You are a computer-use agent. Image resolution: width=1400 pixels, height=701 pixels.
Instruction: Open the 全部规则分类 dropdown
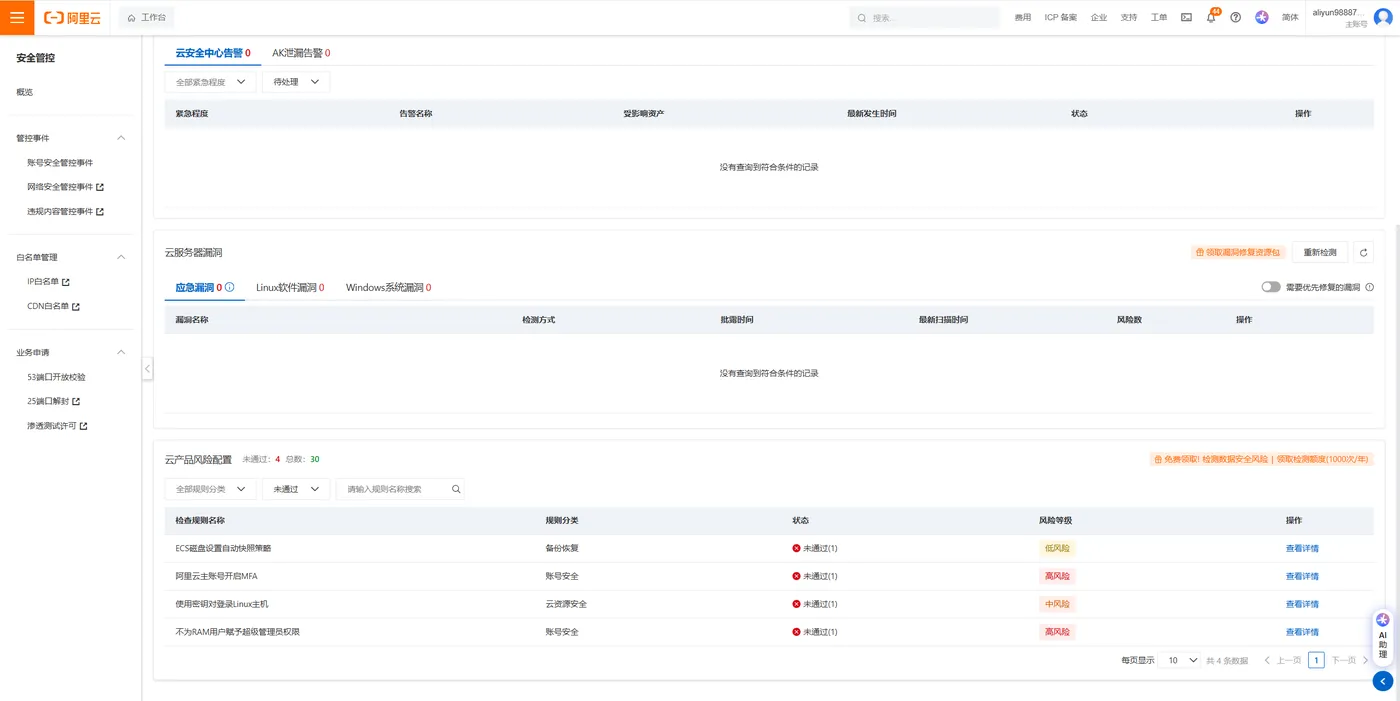pos(210,489)
